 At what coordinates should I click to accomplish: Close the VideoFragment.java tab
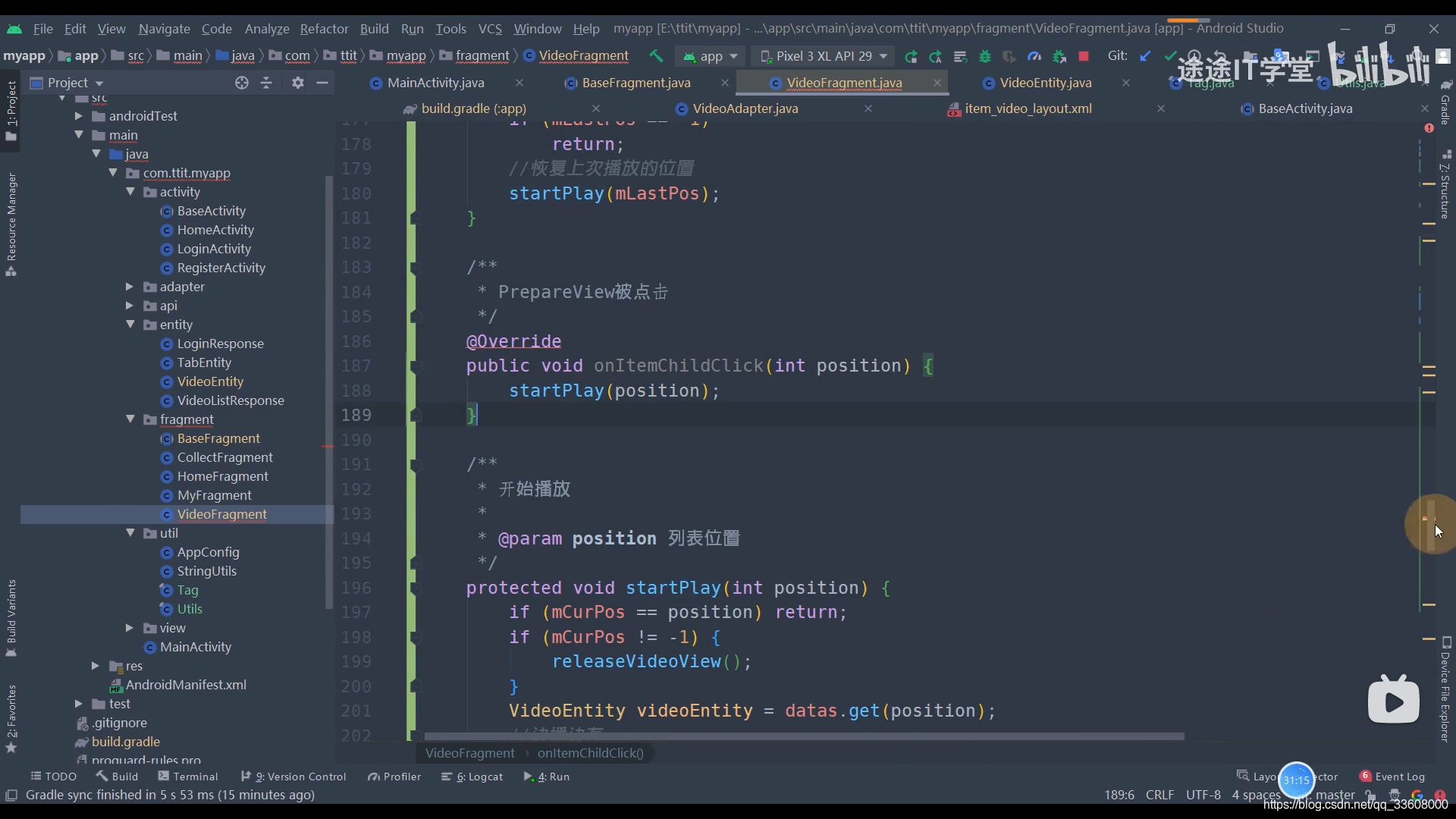click(x=937, y=83)
